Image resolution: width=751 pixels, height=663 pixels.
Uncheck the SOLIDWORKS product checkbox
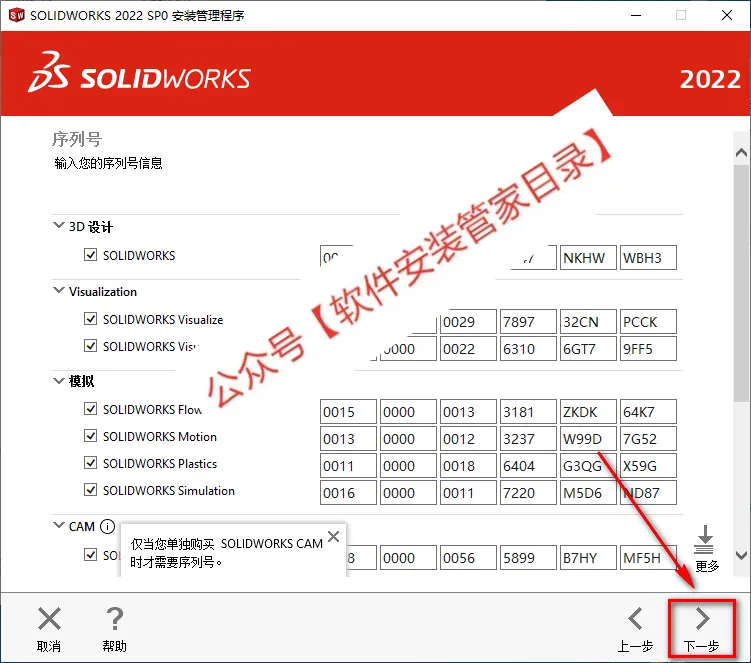point(91,254)
